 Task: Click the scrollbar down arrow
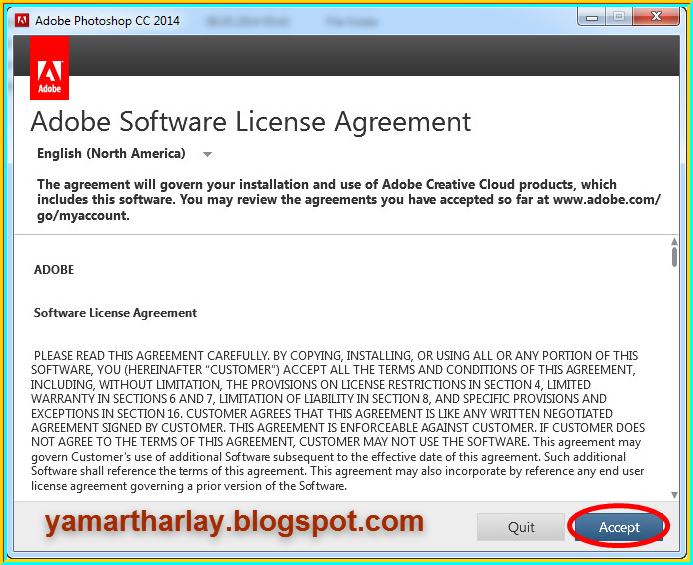[x=674, y=495]
